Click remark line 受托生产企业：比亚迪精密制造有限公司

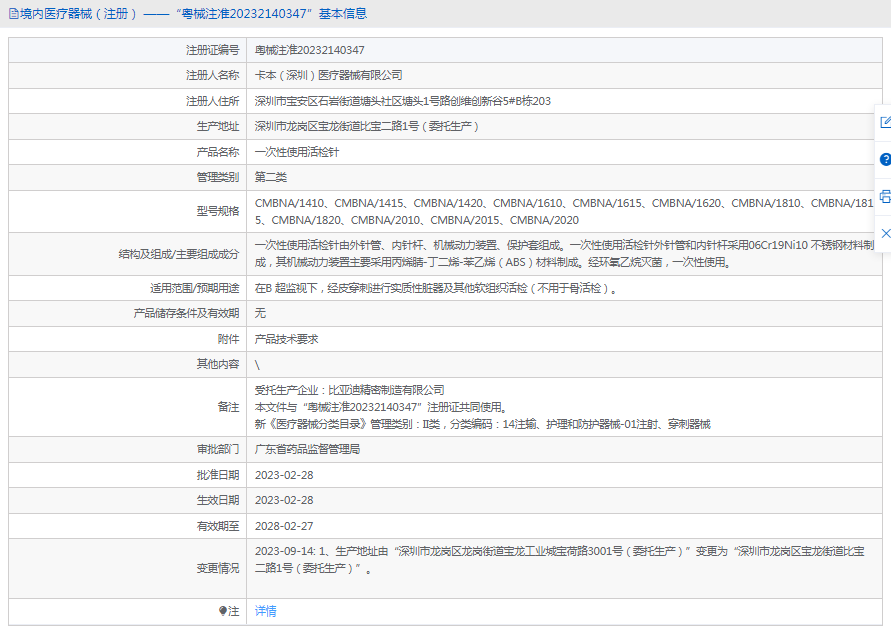click(349, 390)
